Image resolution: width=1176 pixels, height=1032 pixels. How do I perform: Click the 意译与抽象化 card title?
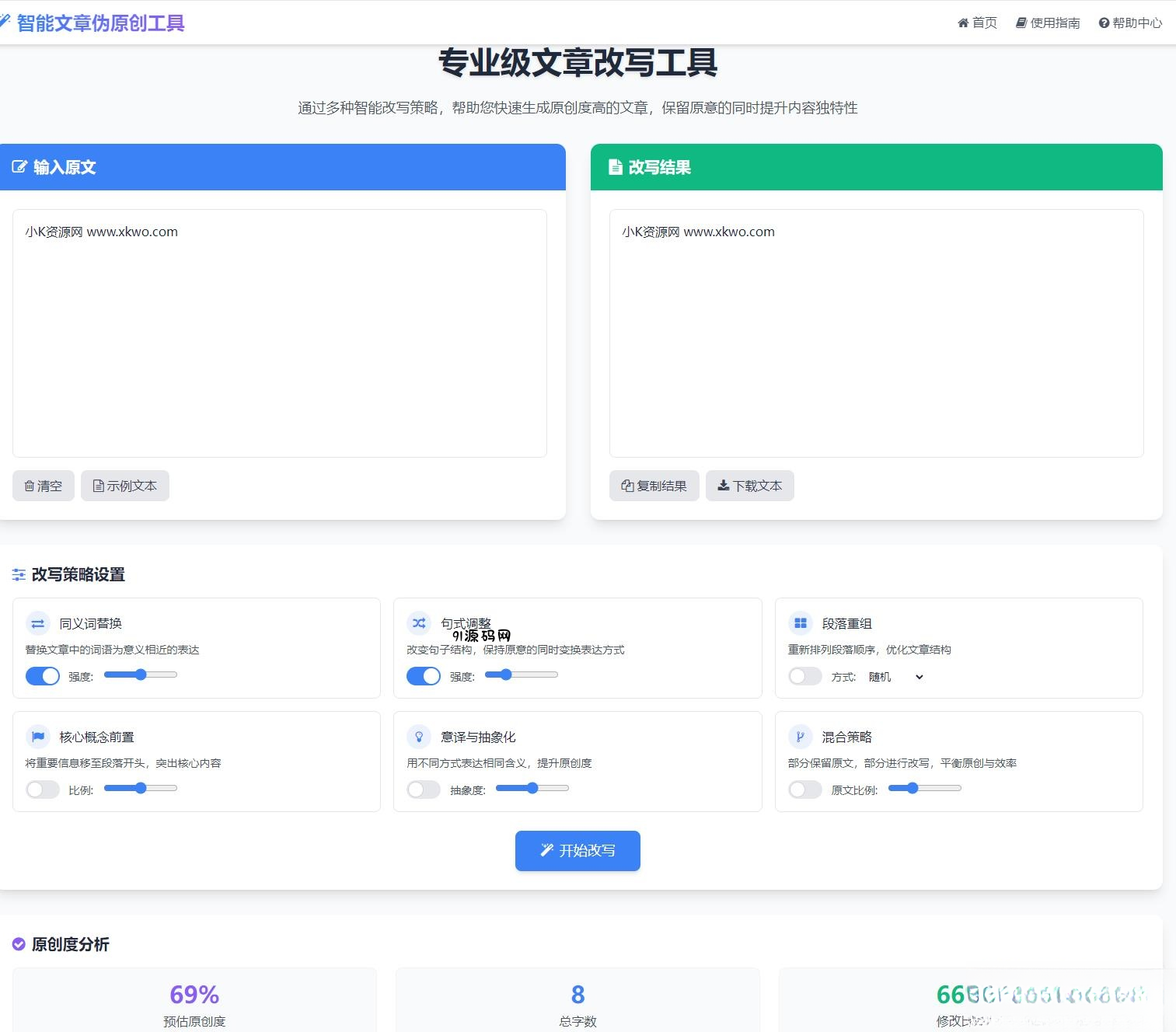[x=478, y=737]
